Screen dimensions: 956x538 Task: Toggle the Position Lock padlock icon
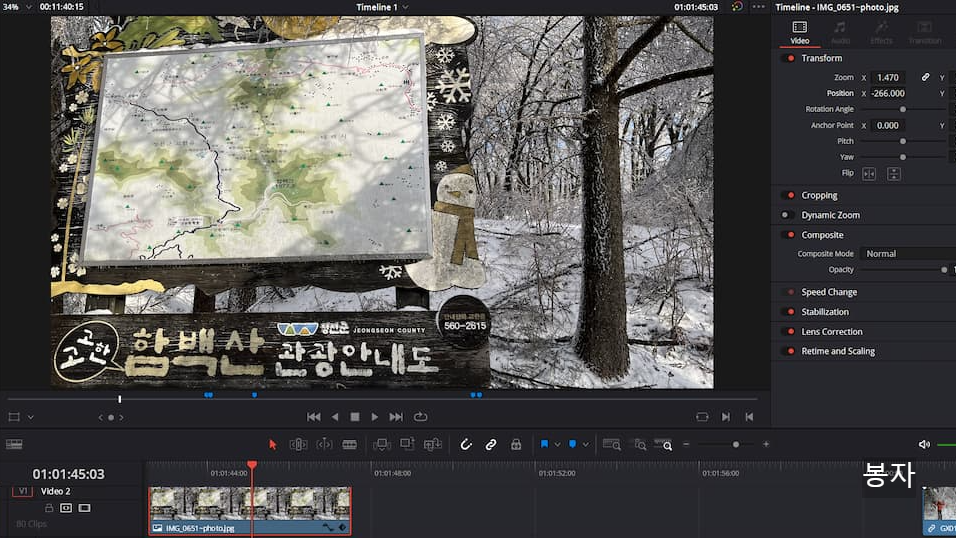click(516, 445)
